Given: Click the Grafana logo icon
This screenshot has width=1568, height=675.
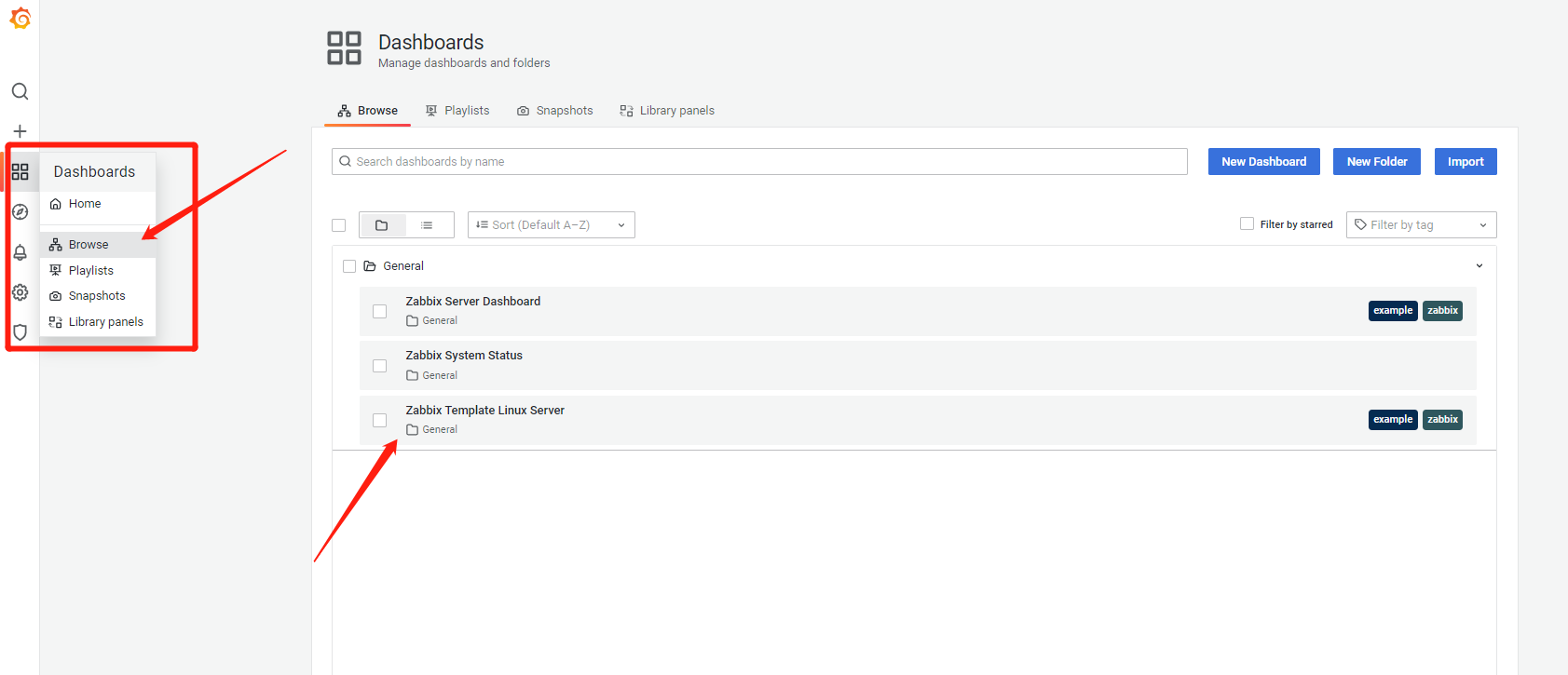Looking at the screenshot, I should pyautogui.click(x=20, y=18).
